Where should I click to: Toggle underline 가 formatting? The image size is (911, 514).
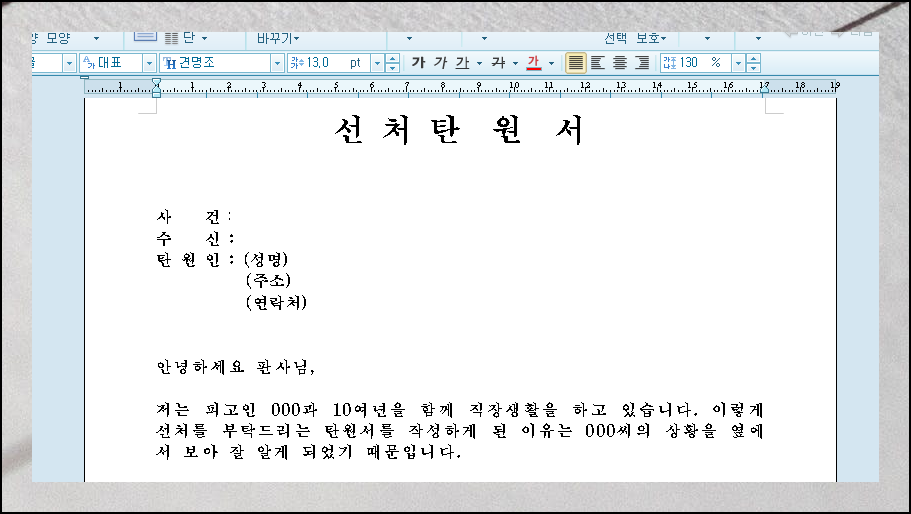point(462,62)
